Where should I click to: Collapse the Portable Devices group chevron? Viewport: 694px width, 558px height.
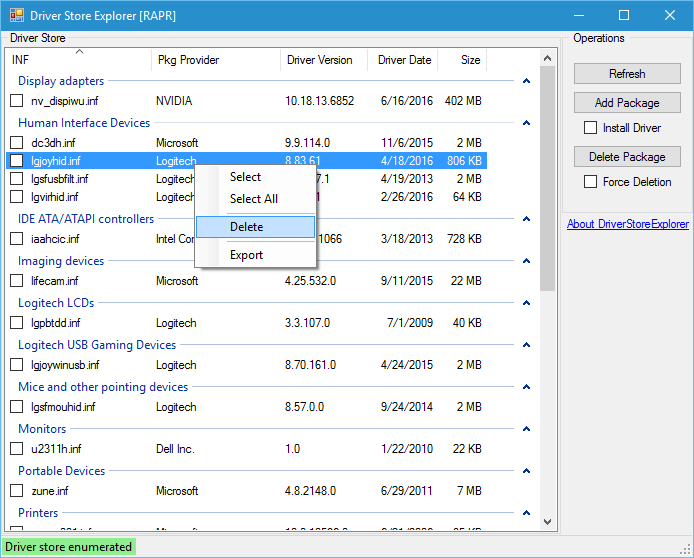(x=526, y=472)
